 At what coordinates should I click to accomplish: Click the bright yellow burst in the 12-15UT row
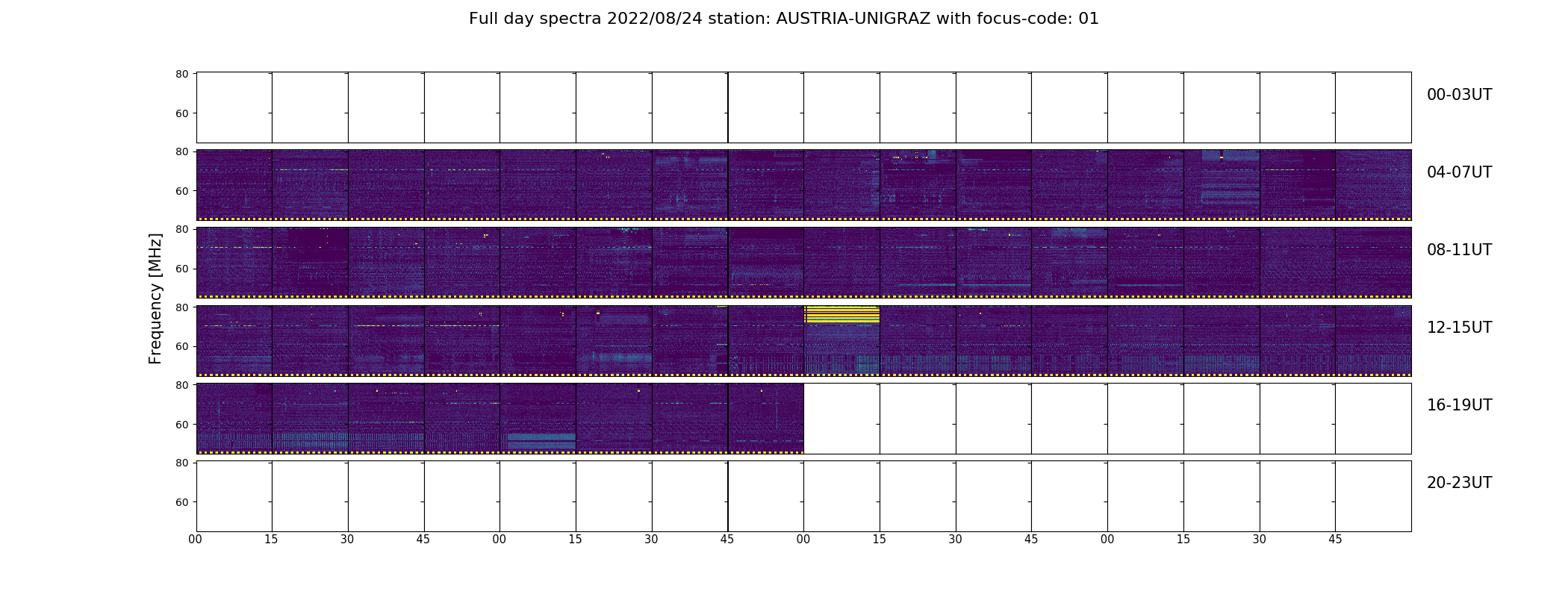(841, 315)
